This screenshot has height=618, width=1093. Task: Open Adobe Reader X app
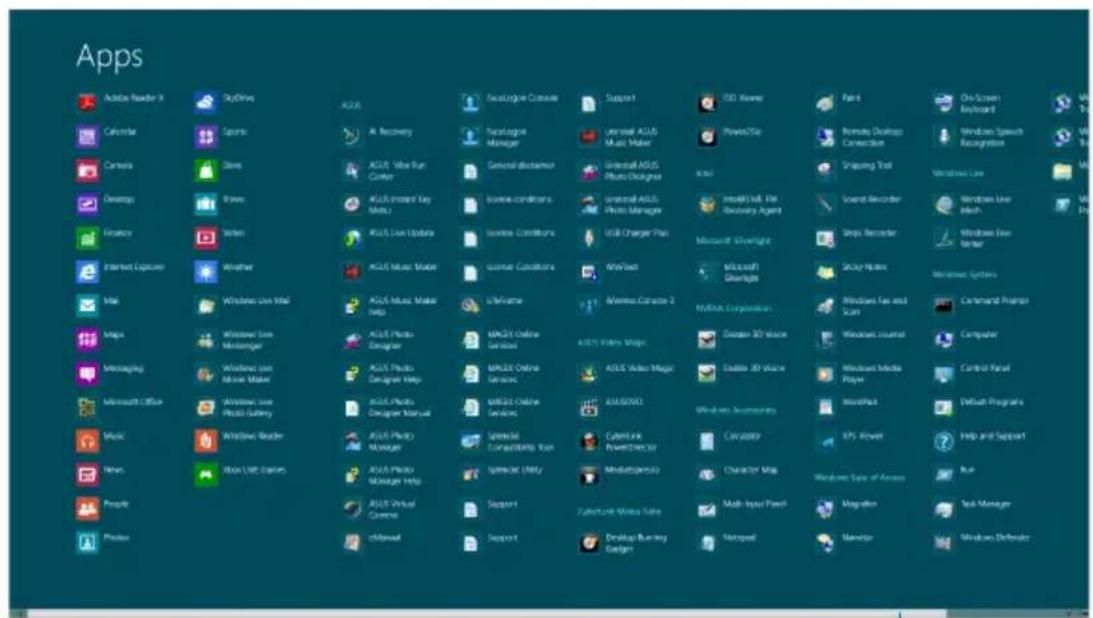(x=120, y=102)
